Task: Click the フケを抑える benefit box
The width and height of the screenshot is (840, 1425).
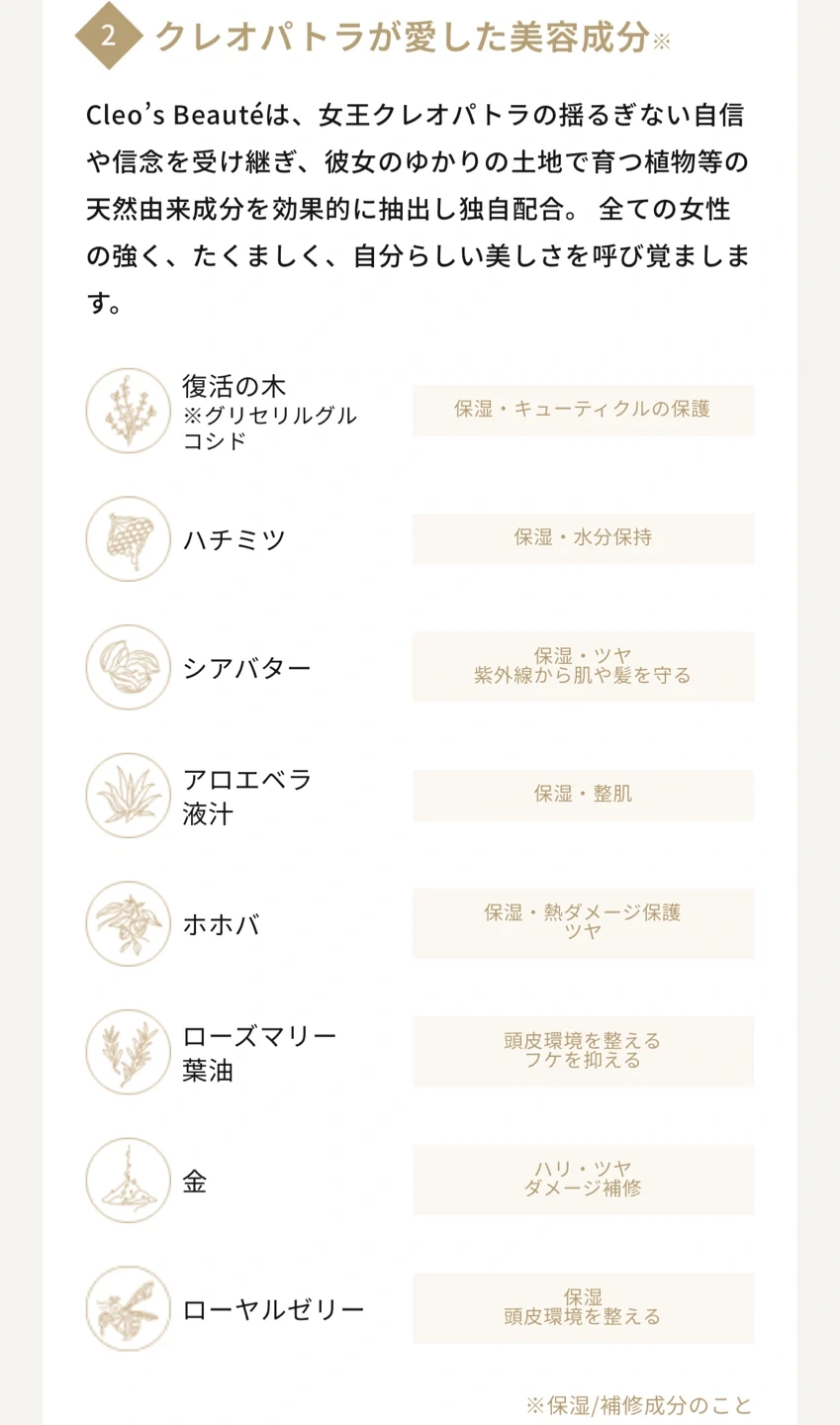Action: point(583,1051)
